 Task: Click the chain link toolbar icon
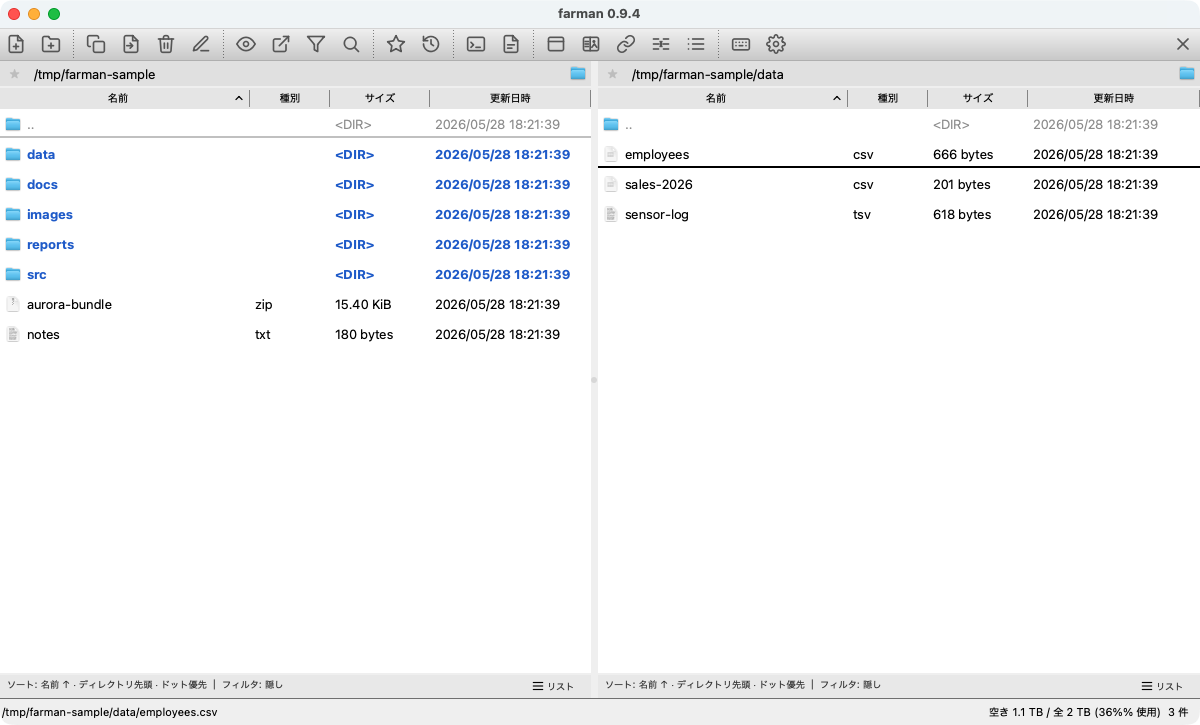click(x=626, y=44)
